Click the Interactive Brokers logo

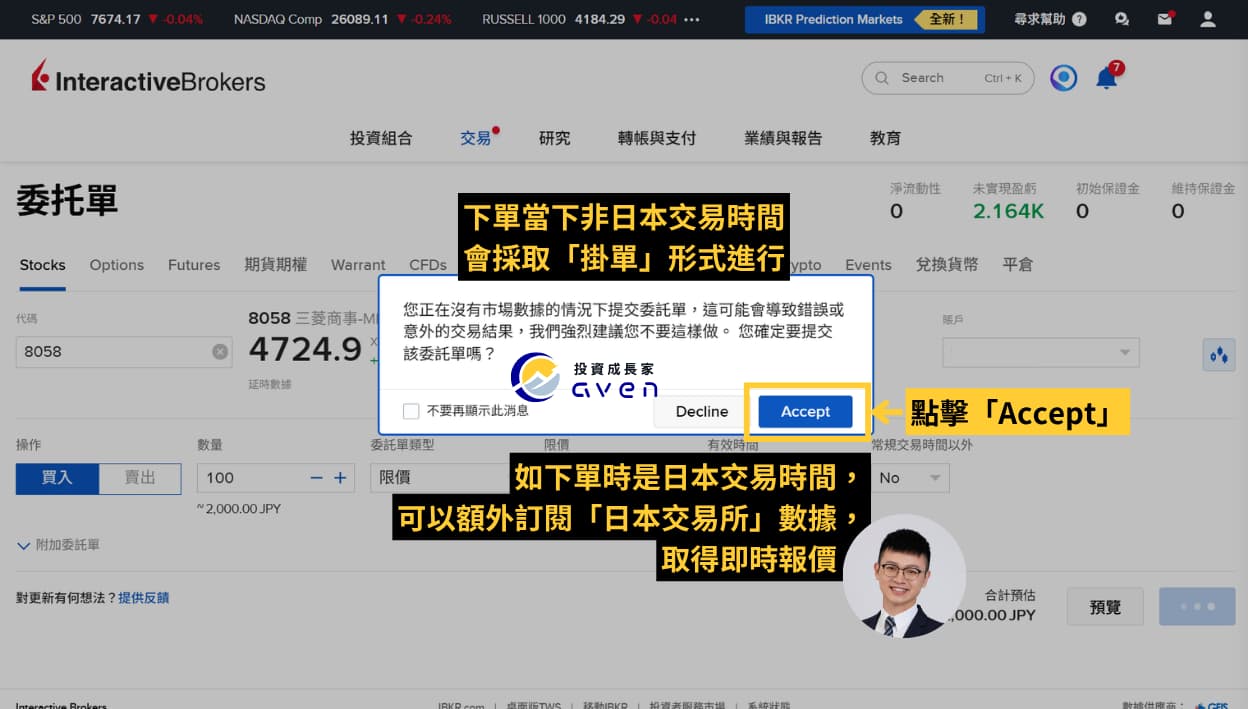148,78
